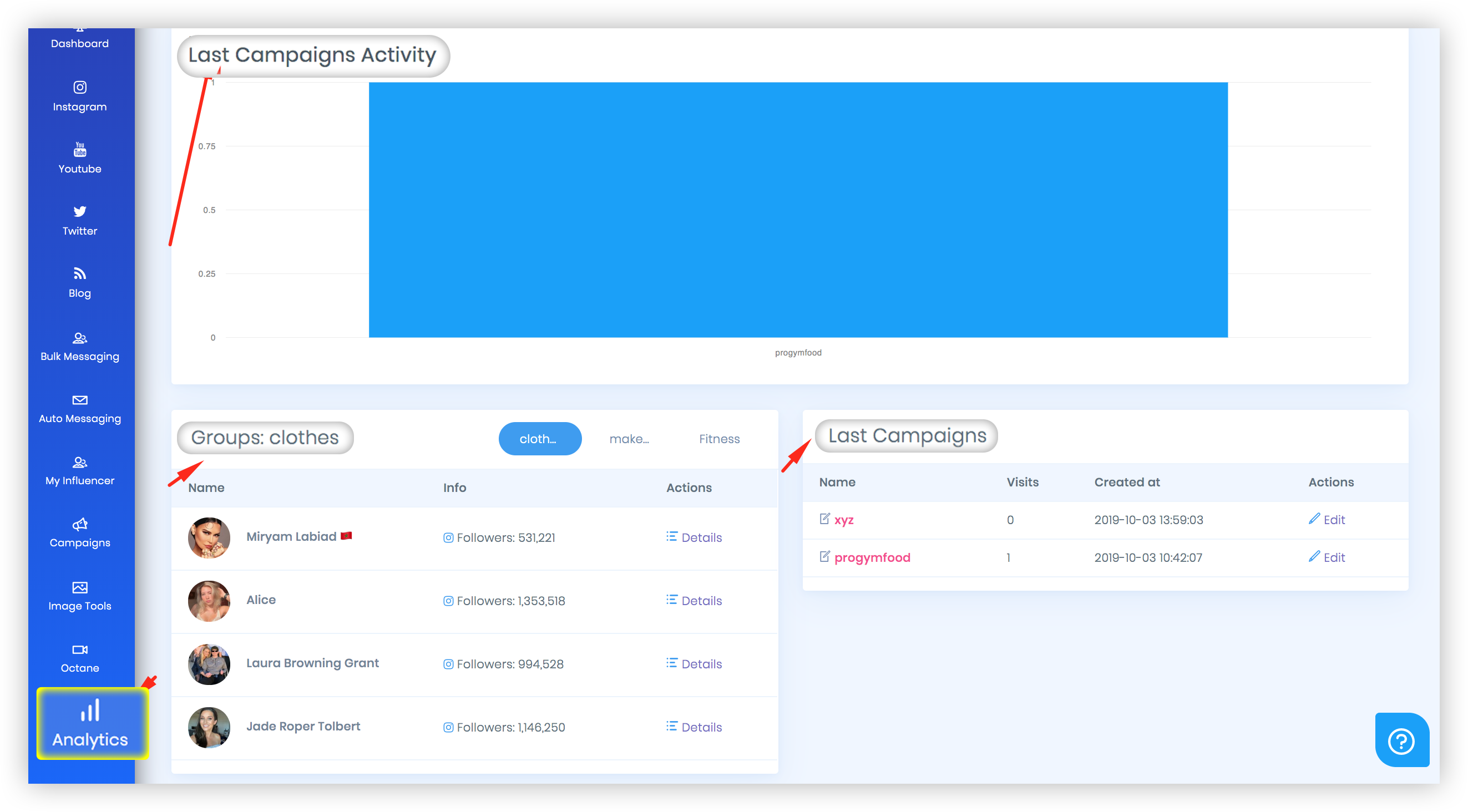Click Info column header in Groups table
Viewport: 1468px width, 812px height.
[x=454, y=488]
